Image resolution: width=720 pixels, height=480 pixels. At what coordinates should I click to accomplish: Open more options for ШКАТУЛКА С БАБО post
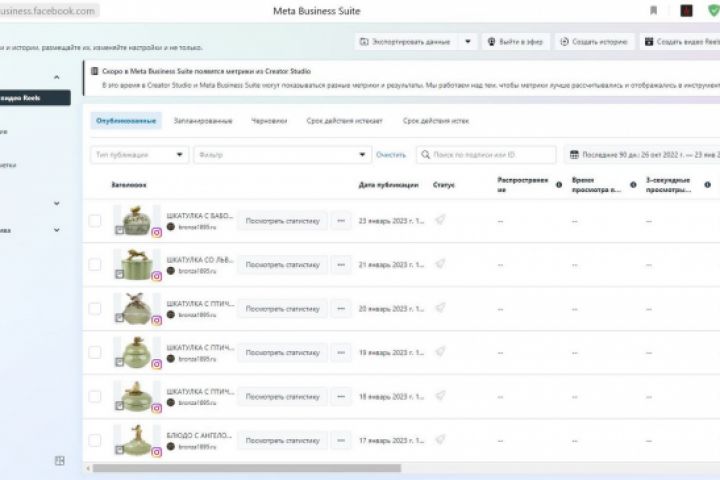[341, 221]
